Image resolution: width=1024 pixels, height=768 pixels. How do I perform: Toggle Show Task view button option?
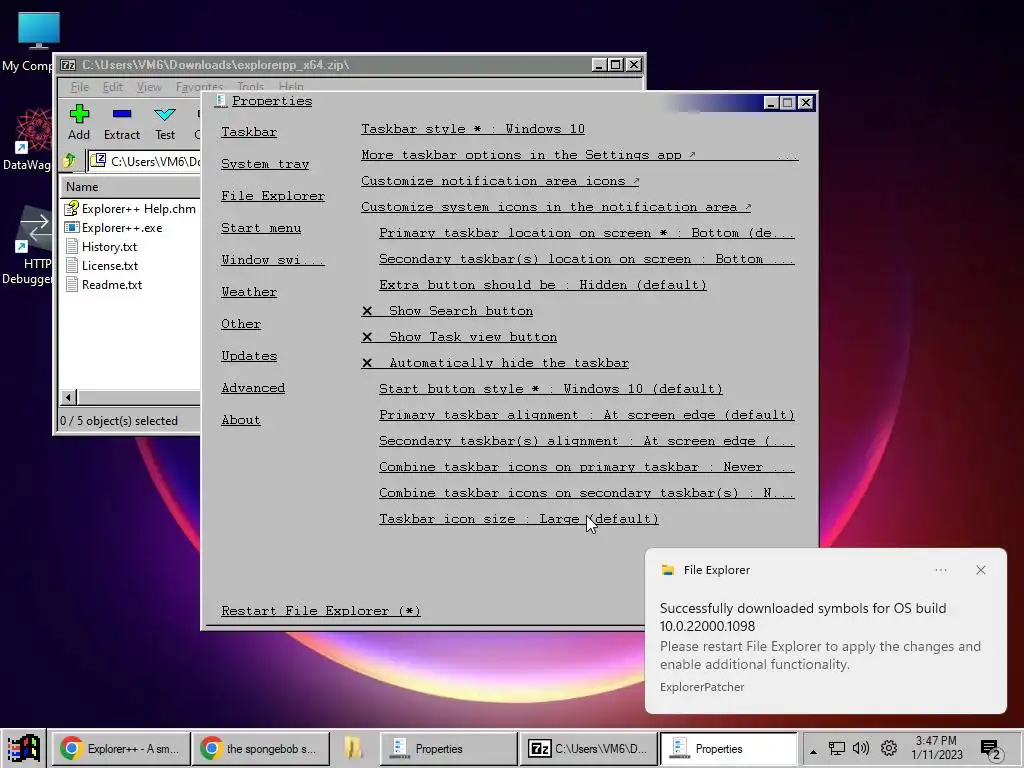click(459, 337)
